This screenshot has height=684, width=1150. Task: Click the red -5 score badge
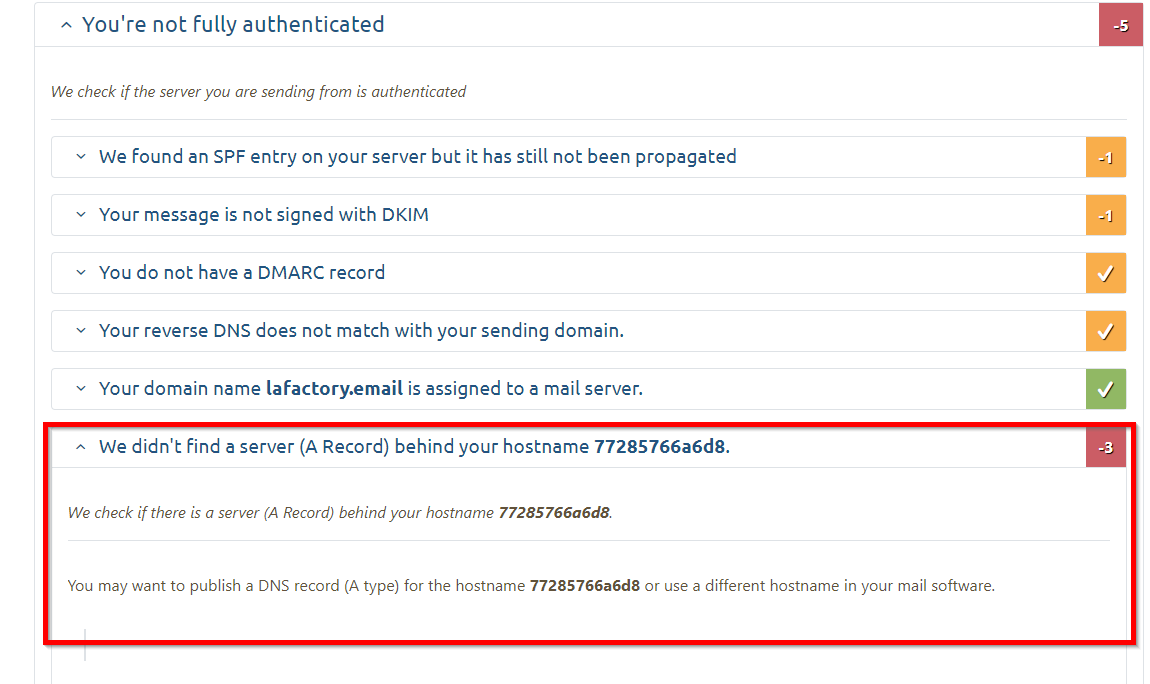[1120, 25]
